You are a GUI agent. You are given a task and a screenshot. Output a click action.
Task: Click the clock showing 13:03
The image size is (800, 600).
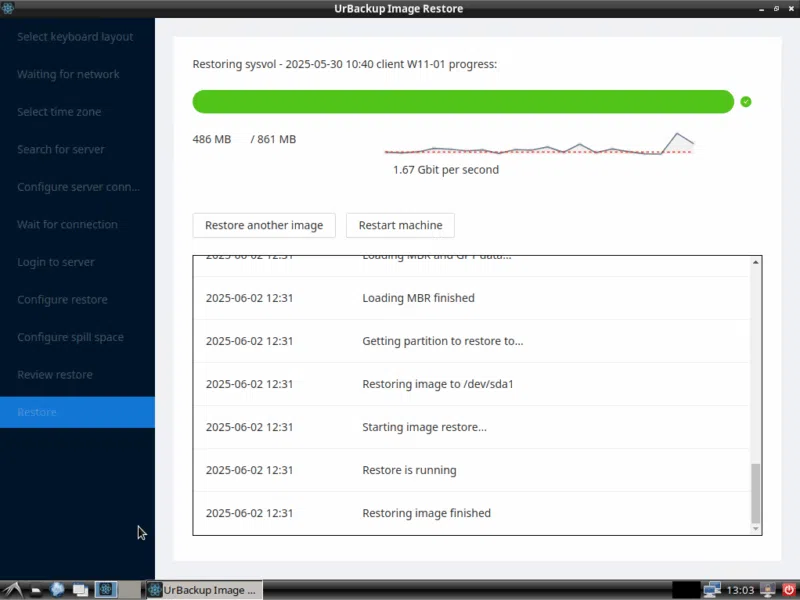[740, 590]
